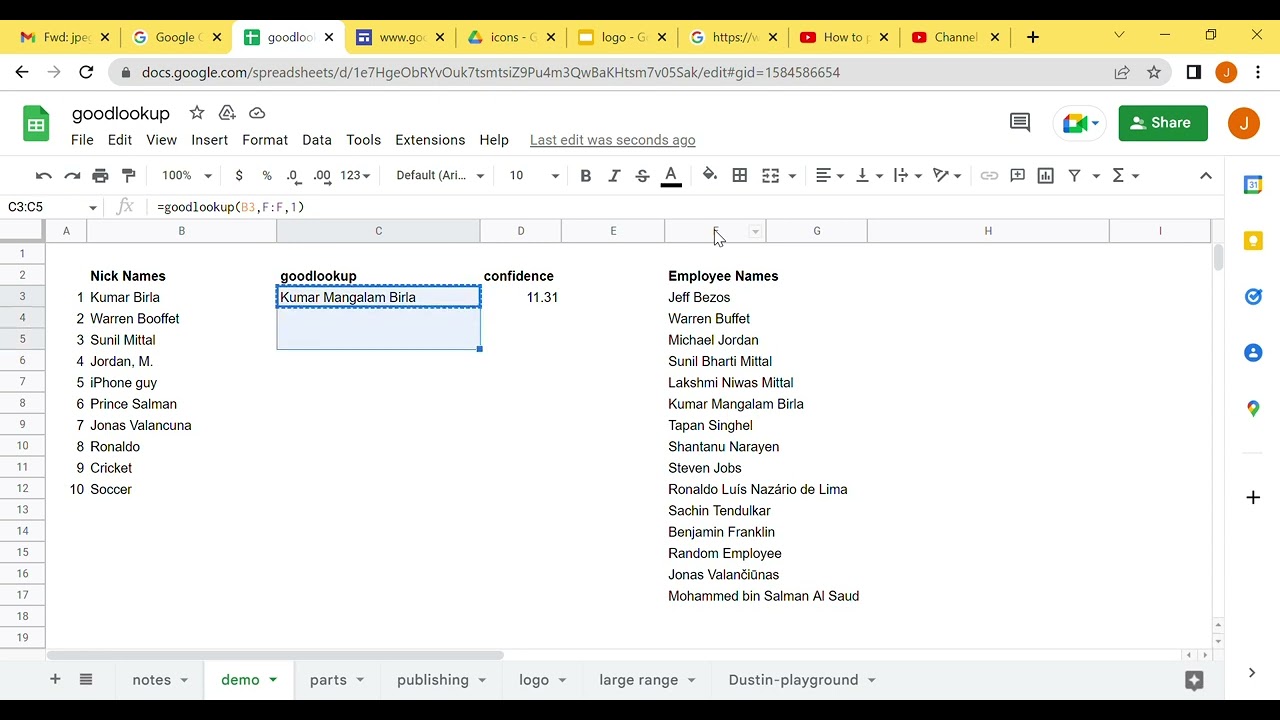Click 'Last edit was seconds ago' link
Image resolution: width=1280 pixels, height=720 pixels.
613,140
